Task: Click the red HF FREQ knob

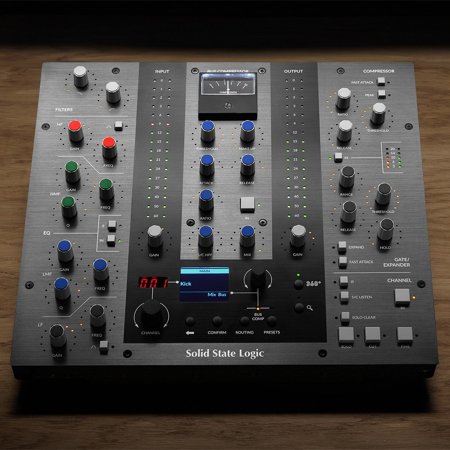Action: coord(109,148)
